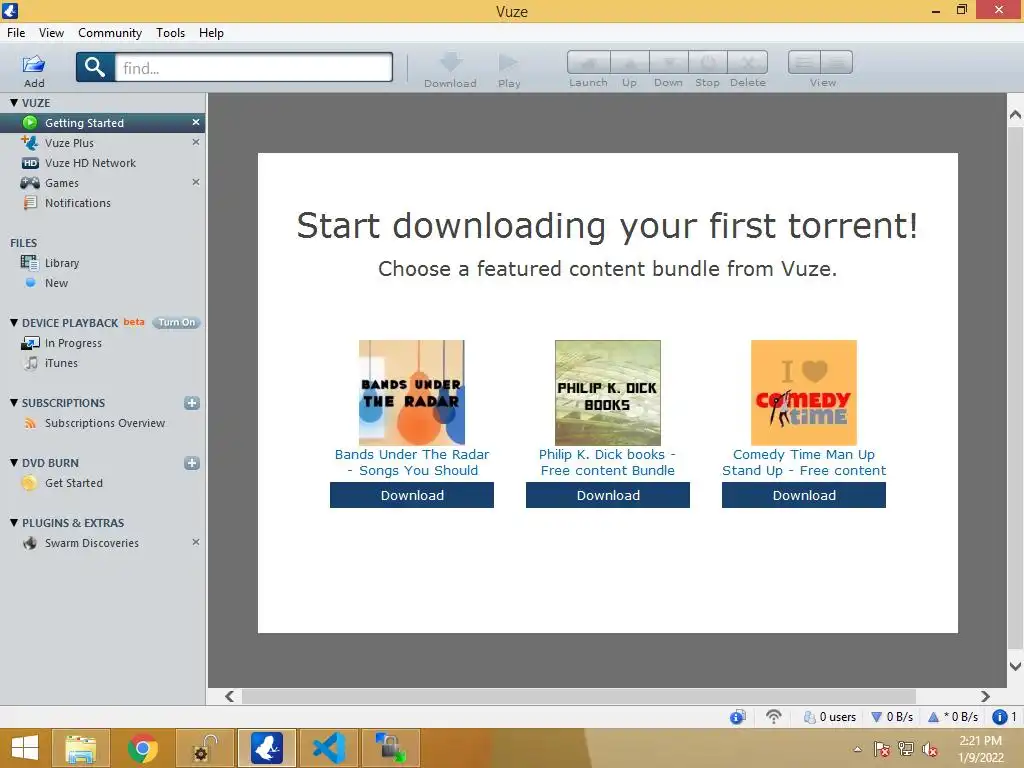This screenshot has height=768, width=1024.
Task: Select the right View mode button
Action: [837, 63]
